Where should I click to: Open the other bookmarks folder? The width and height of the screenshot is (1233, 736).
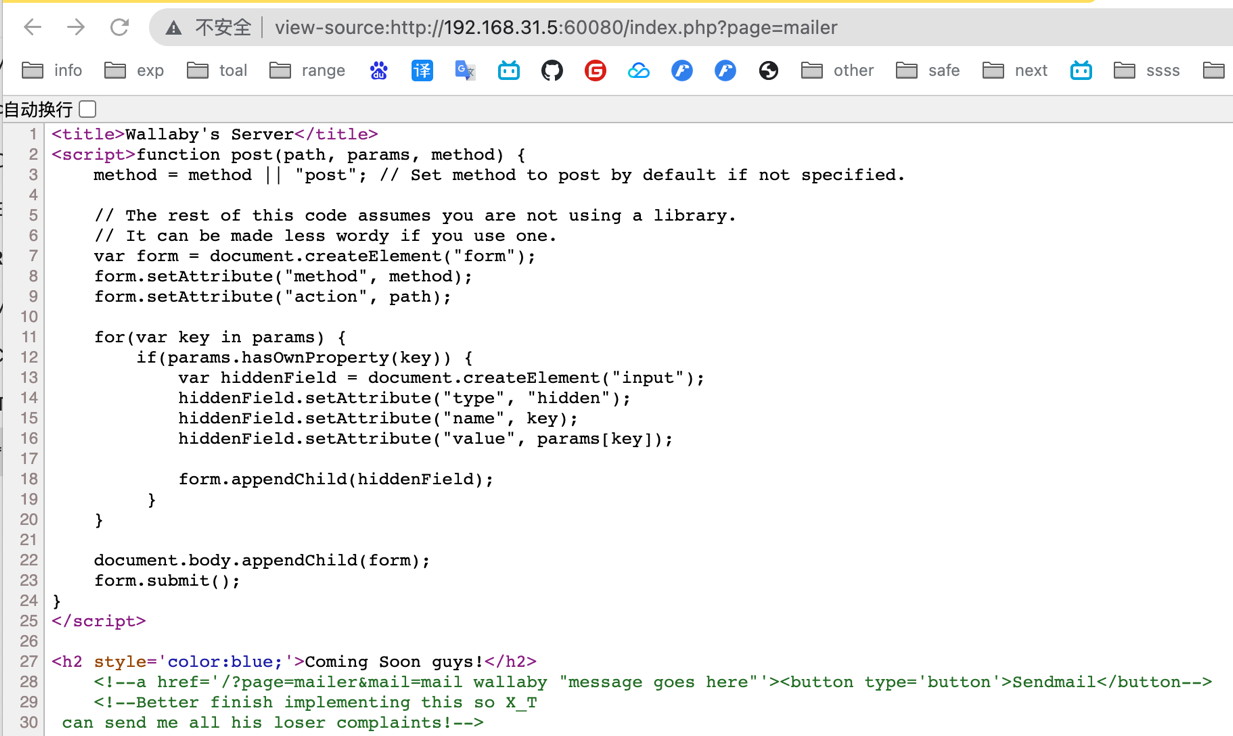(x=838, y=70)
